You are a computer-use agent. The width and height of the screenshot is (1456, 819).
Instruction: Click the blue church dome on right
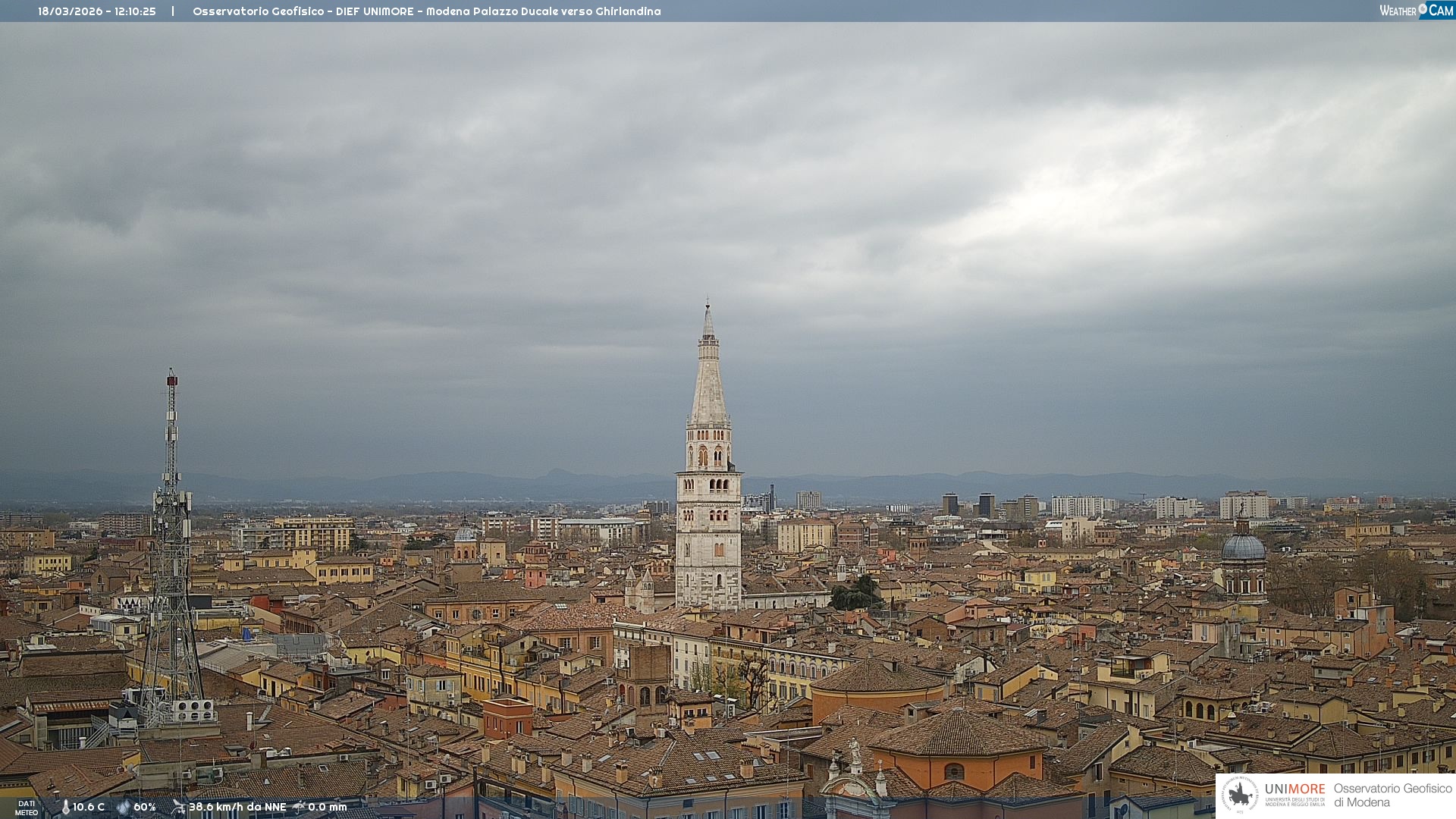tap(1243, 548)
